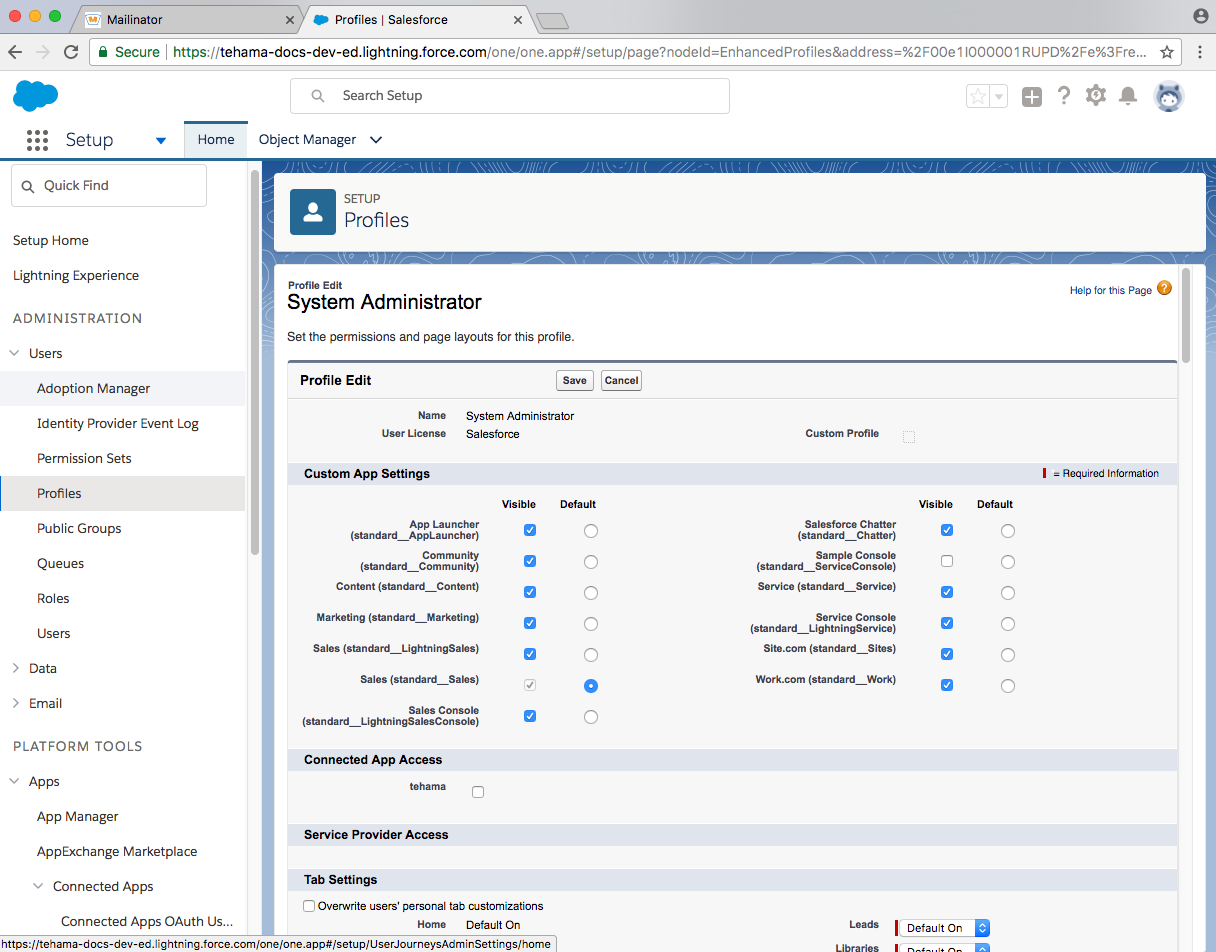1216x952 pixels.
Task: Go to Setup Home
Action: tap(51, 240)
